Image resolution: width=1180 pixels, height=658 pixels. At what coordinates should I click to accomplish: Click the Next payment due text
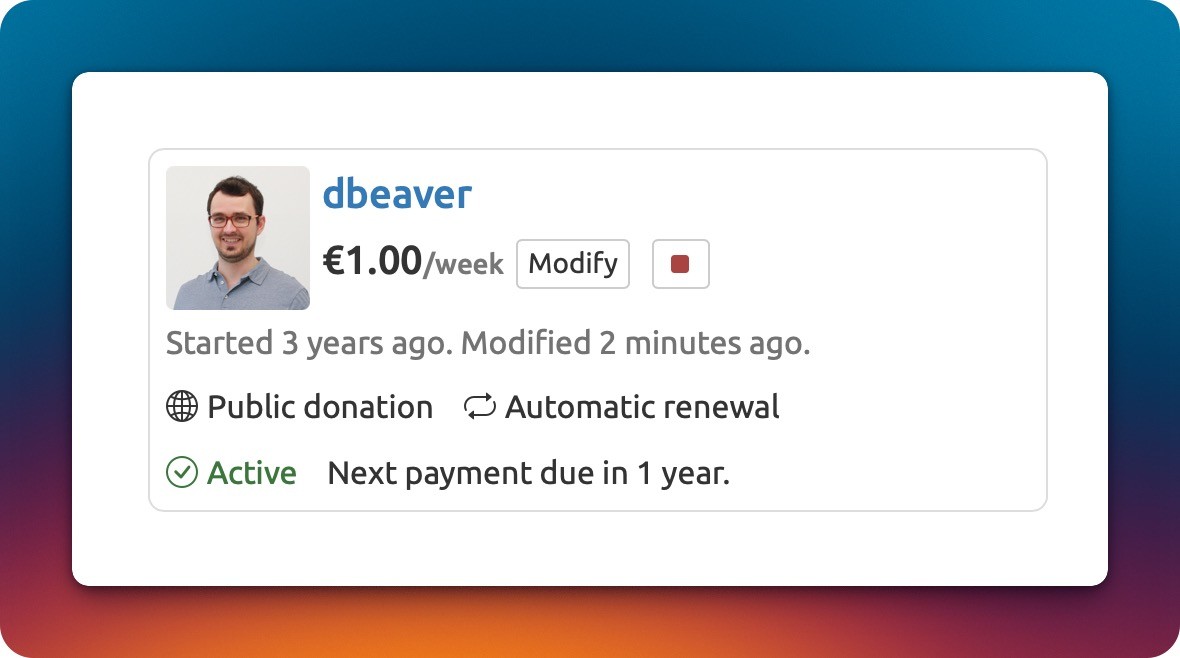[528, 472]
